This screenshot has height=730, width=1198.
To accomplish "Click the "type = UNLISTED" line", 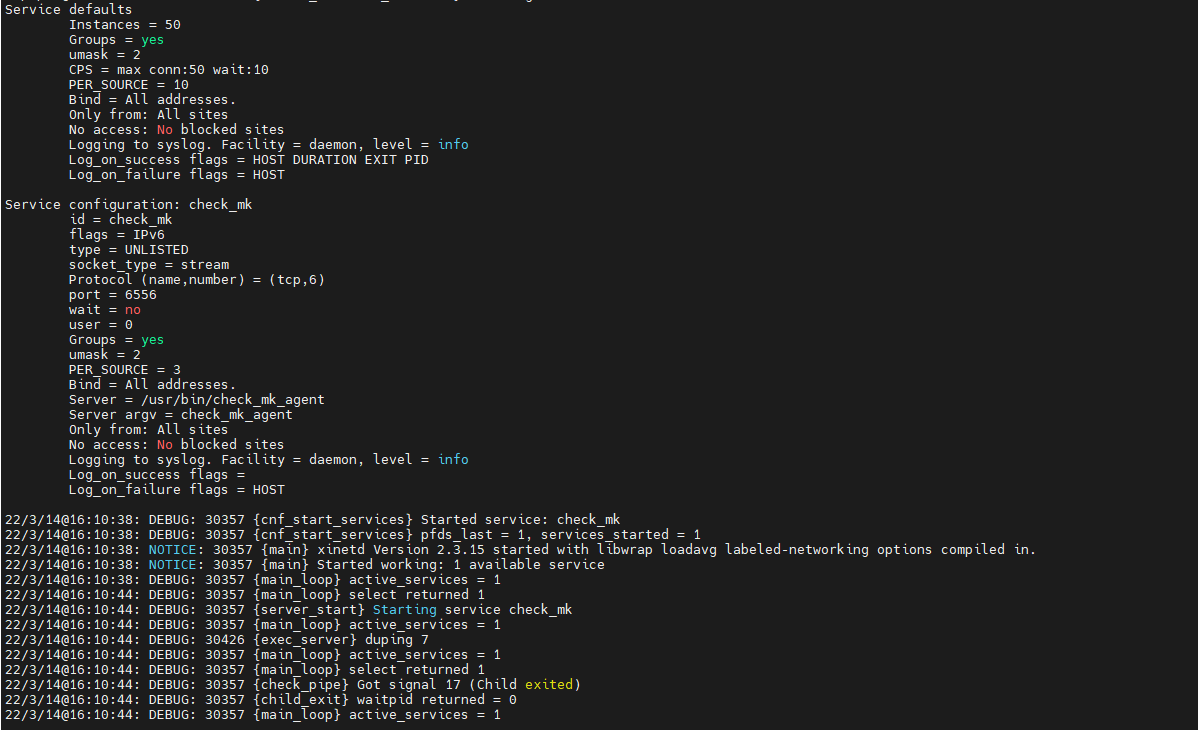I will [128, 249].
